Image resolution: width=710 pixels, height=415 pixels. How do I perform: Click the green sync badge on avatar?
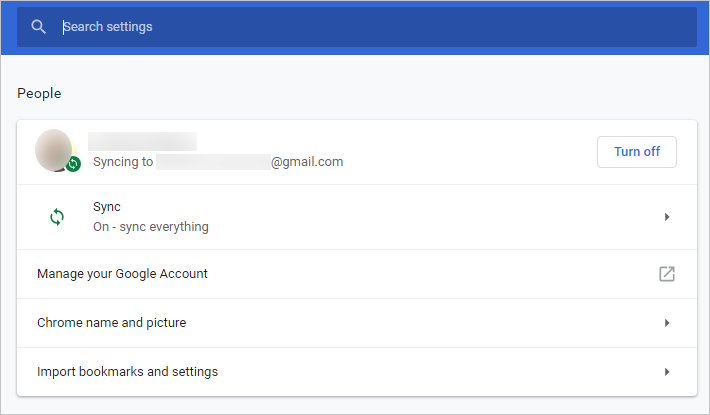[x=73, y=163]
